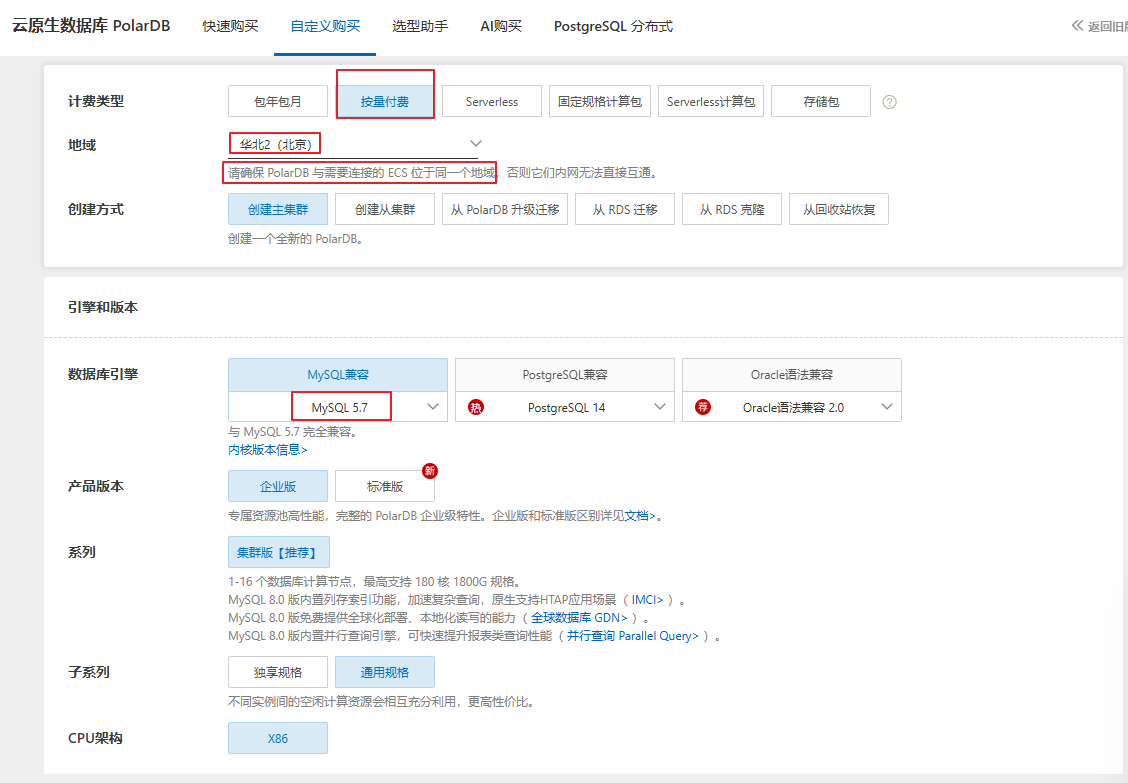The width and height of the screenshot is (1128, 783).
Task: Open the IMCI> link
Action: point(647,599)
